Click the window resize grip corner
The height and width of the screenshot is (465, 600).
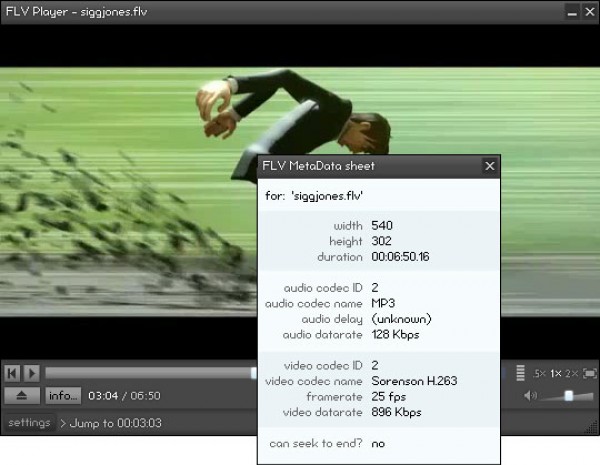tap(592, 427)
